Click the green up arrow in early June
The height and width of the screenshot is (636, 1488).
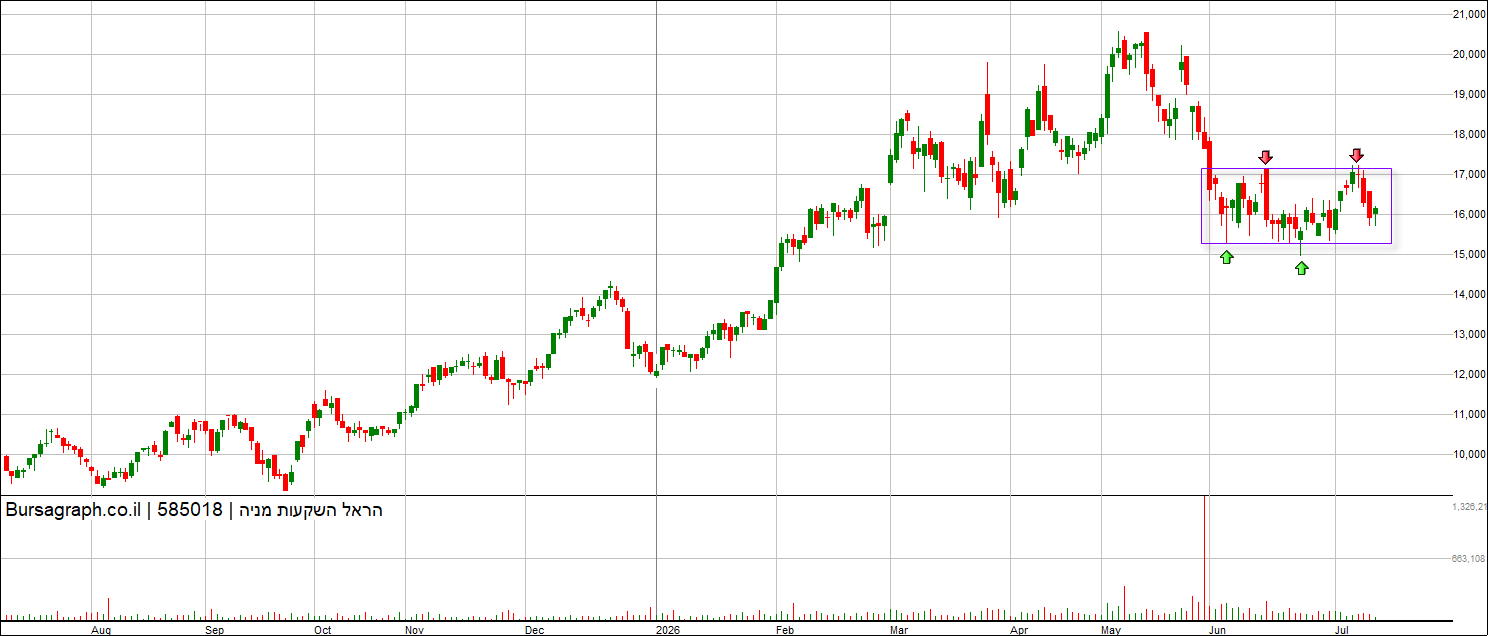1227,257
